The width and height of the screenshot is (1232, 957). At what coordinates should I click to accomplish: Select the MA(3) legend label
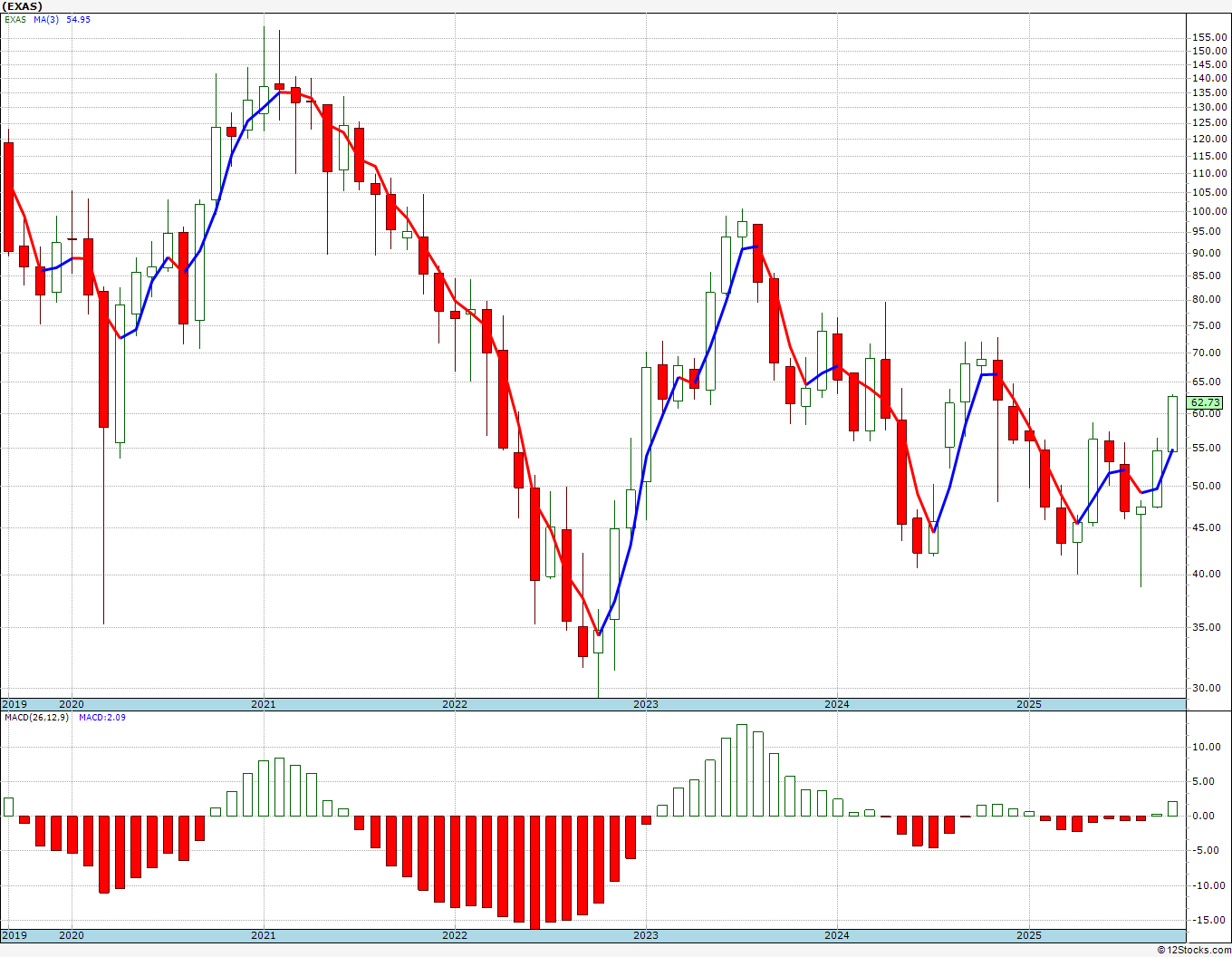(46, 19)
